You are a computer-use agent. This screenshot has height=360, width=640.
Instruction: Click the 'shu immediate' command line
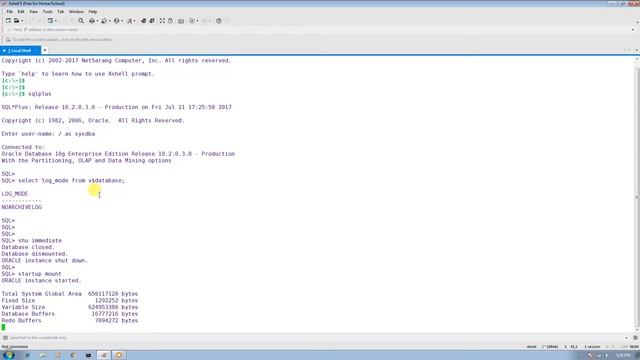pos(31,240)
